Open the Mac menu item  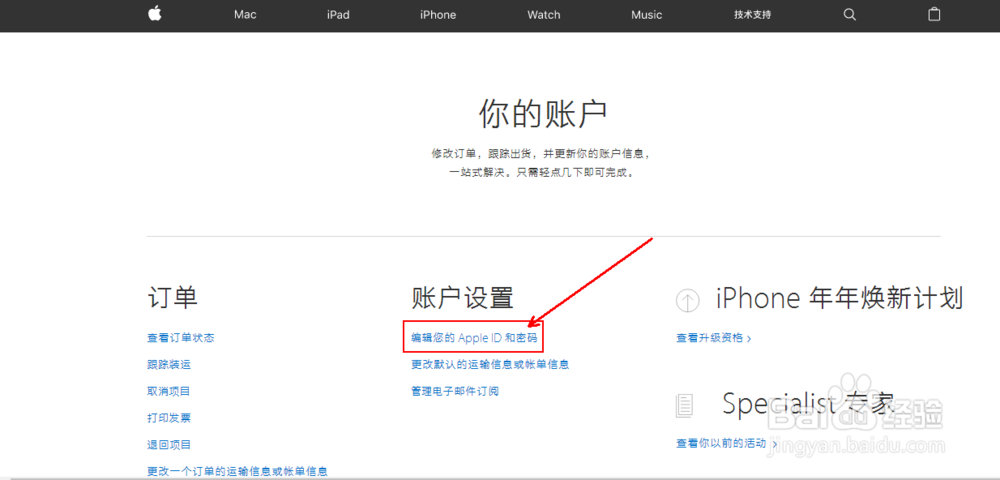(x=245, y=15)
